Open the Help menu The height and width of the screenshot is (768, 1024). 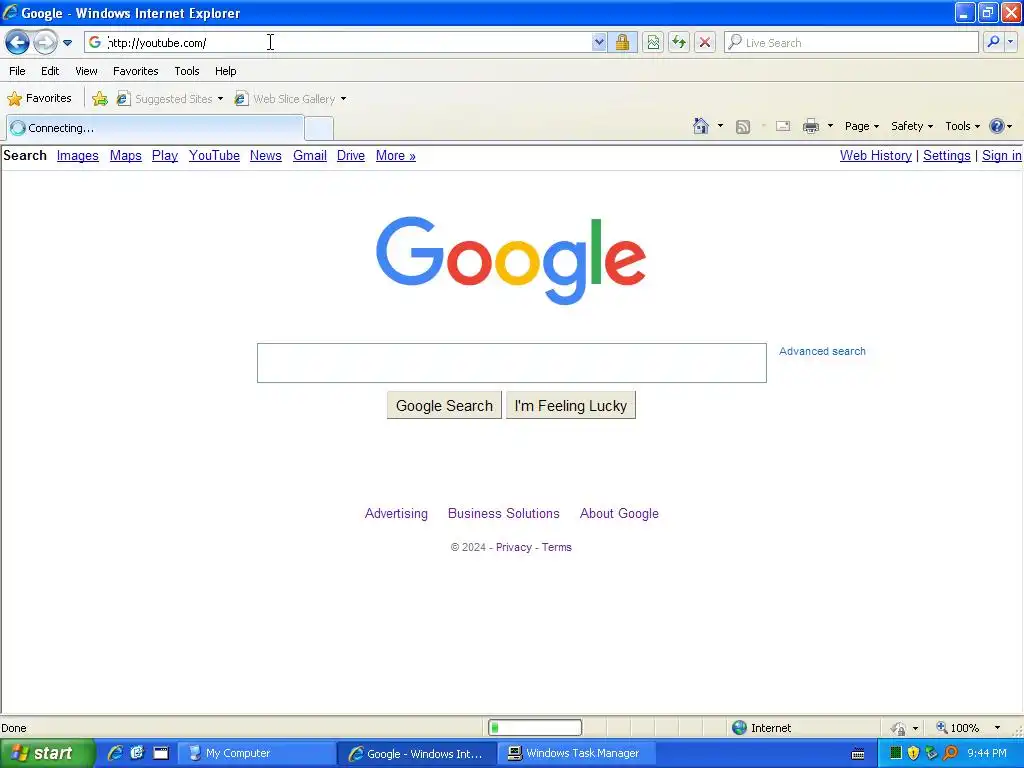tap(225, 71)
